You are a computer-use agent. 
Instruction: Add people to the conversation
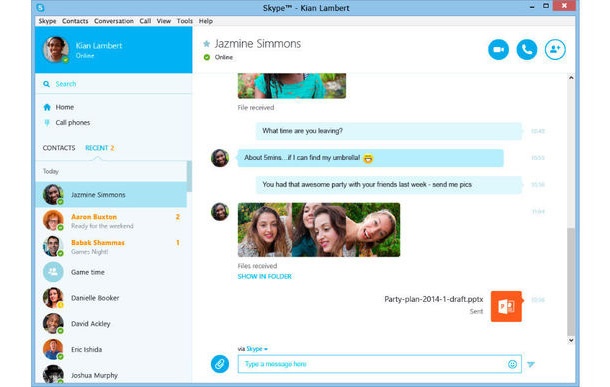click(x=555, y=49)
